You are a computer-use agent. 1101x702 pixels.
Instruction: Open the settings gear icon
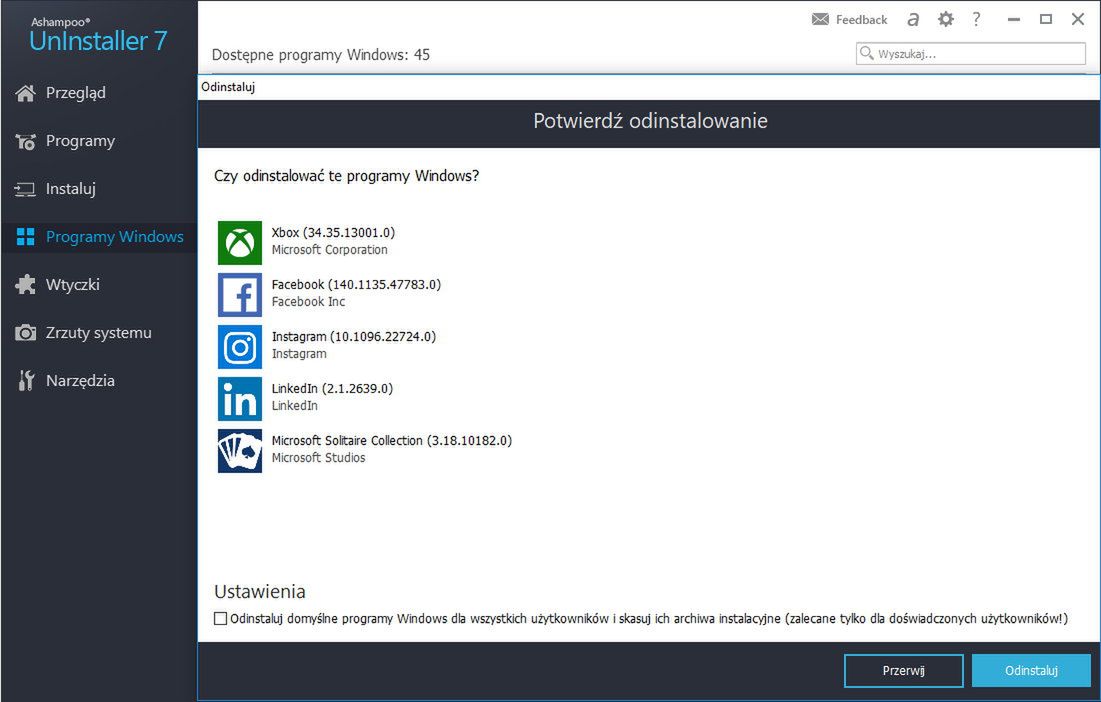[x=946, y=19]
